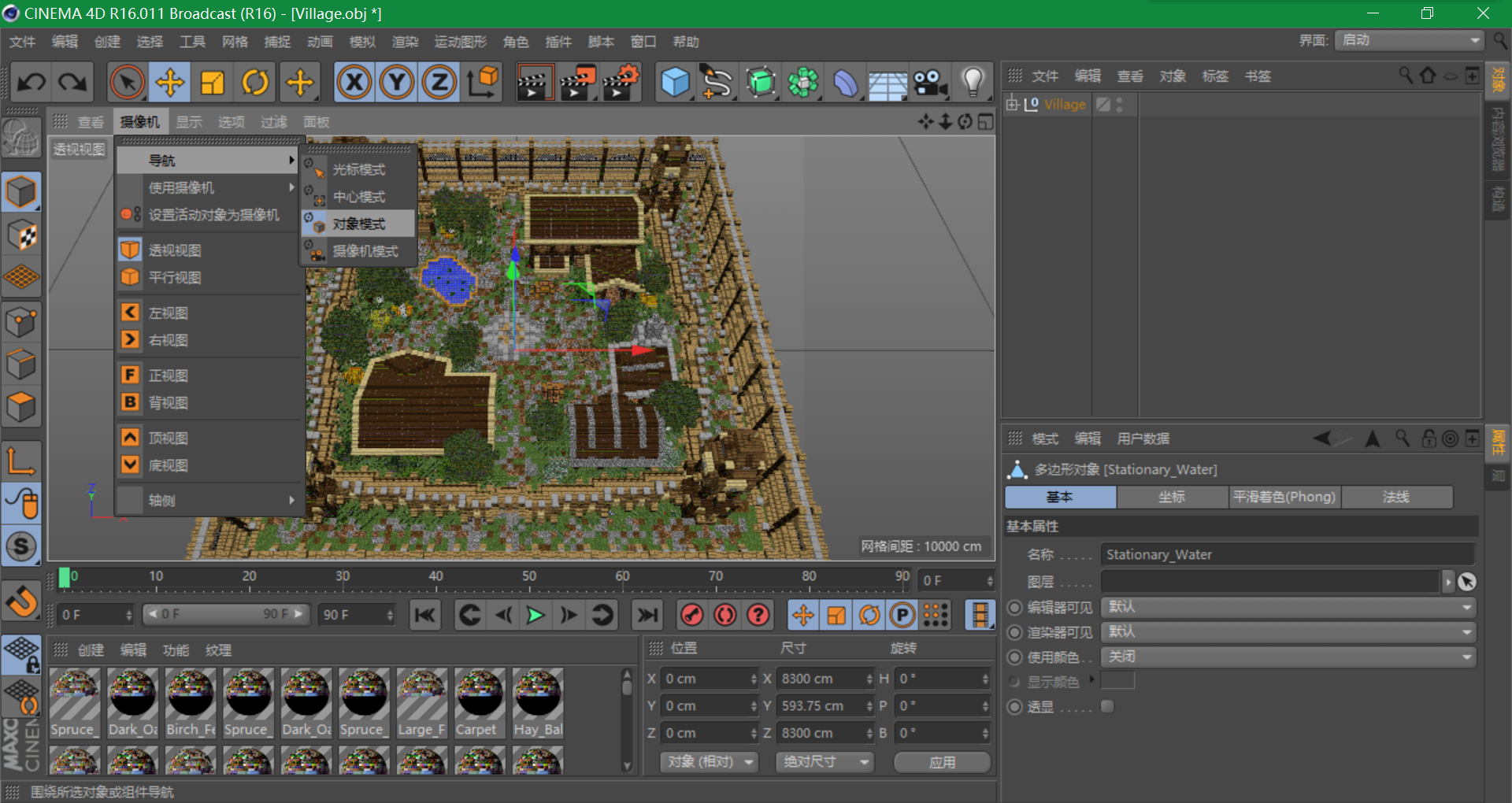1512x803 pixels.
Task: Toggle position keyframe recording icon
Action: click(803, 615)
